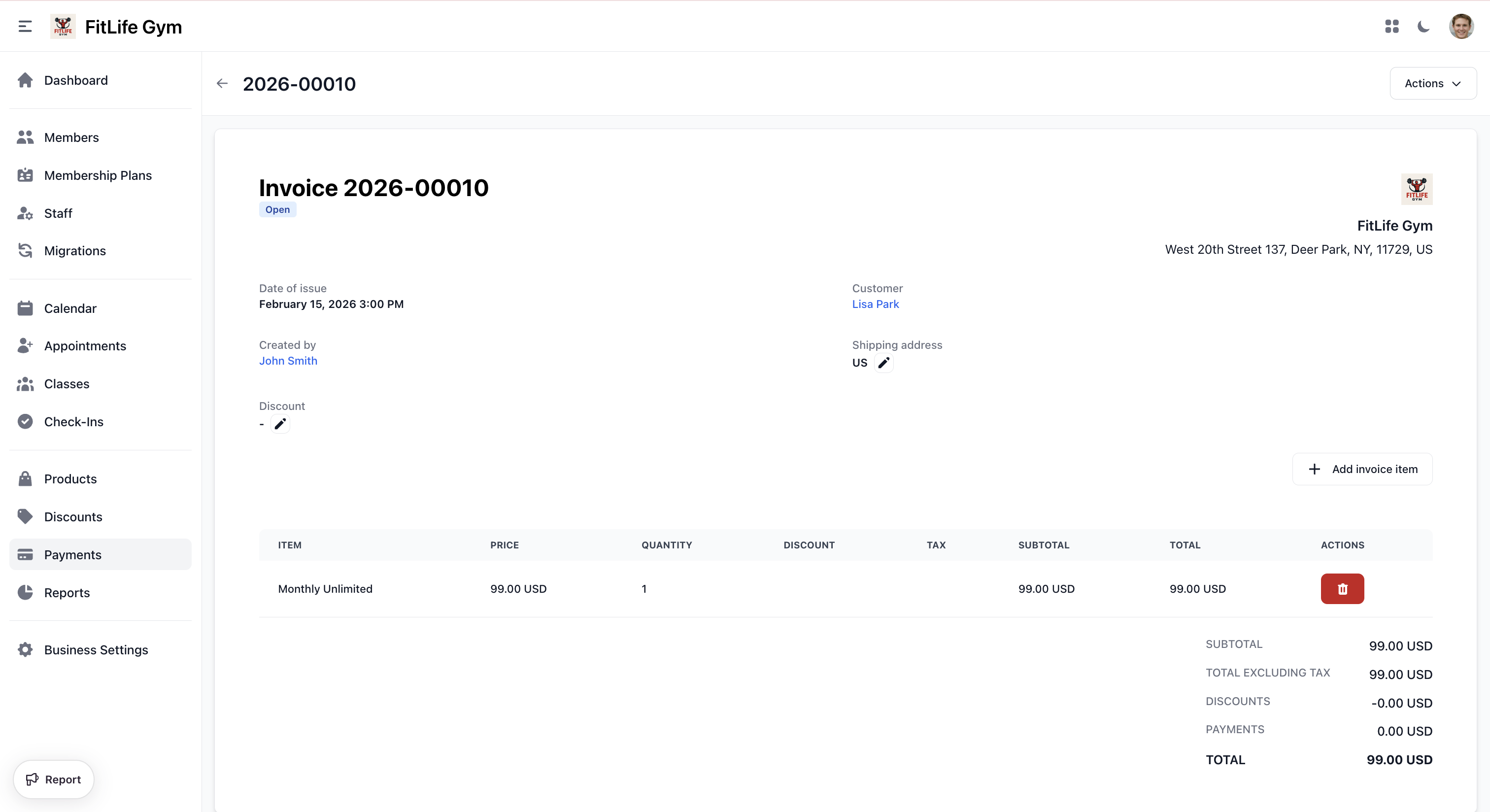
Task: View John Smith's creator profile
Action: [x=287, y=360]
